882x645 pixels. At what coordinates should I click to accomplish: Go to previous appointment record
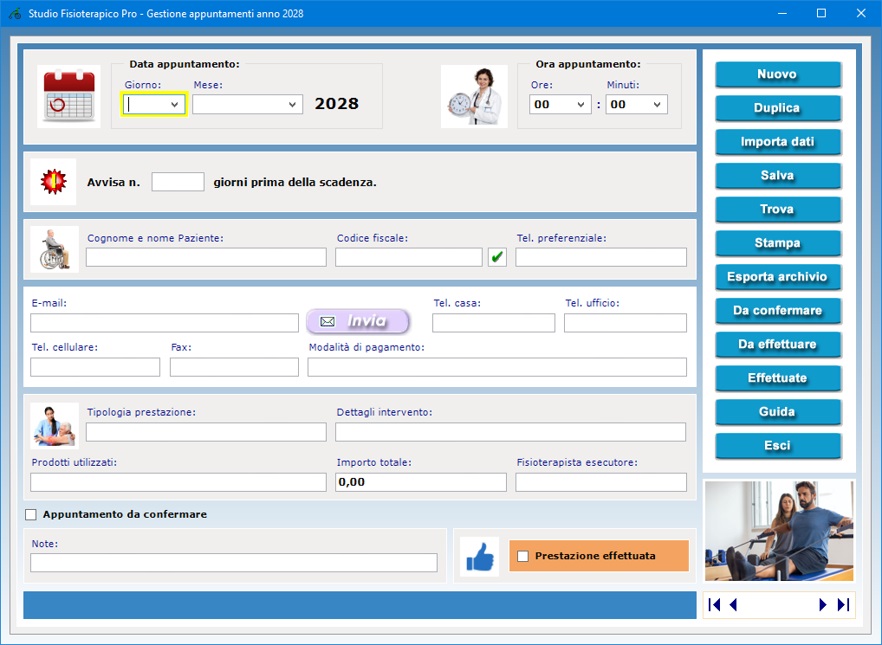coord(733,605)
